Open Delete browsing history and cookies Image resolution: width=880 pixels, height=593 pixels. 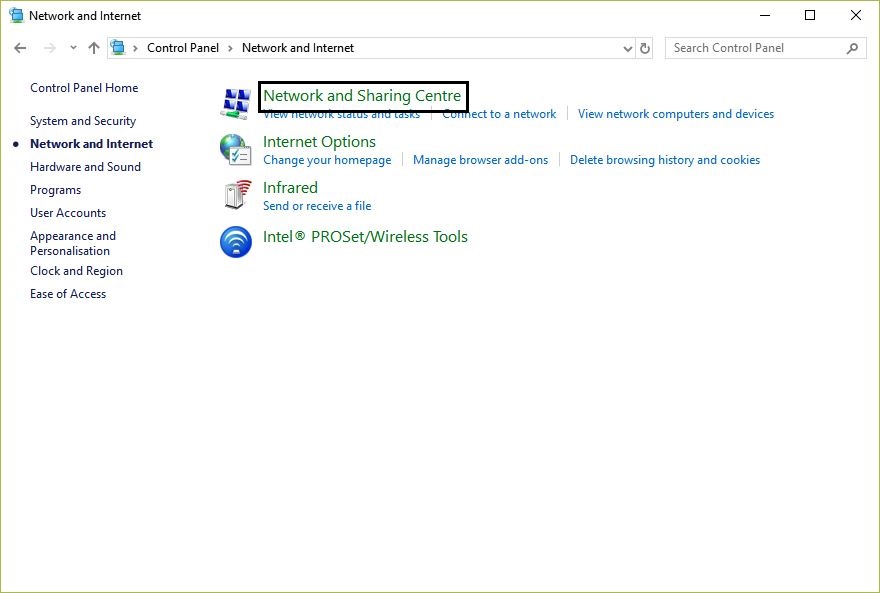(665, 159)
